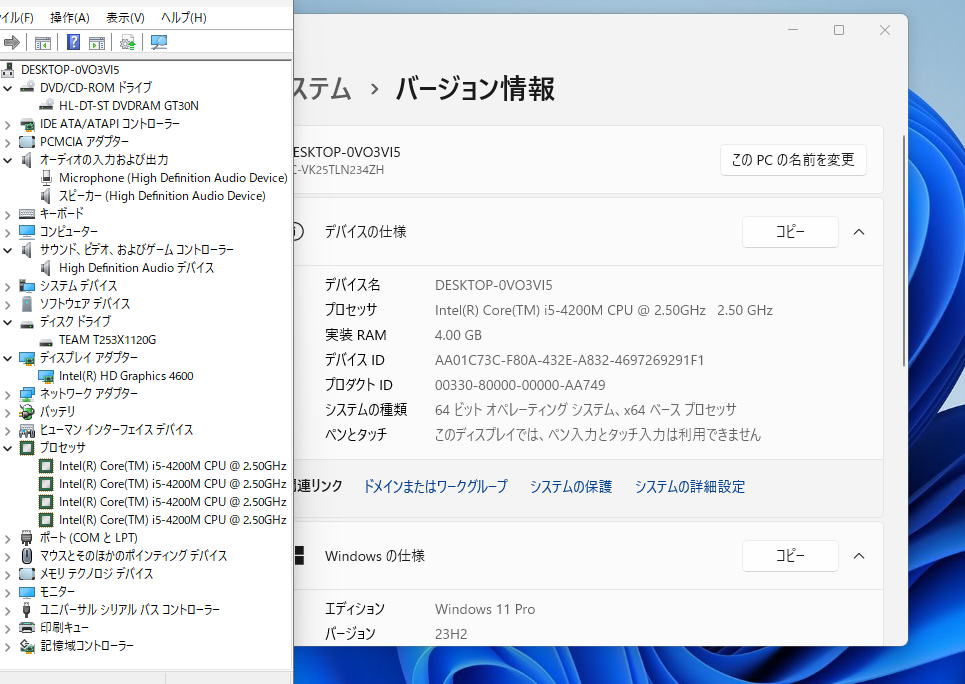Click the ユニバーサル シリアル バス コントローラー icon
The width and height of the screenshot is (965, 684).
26,610
